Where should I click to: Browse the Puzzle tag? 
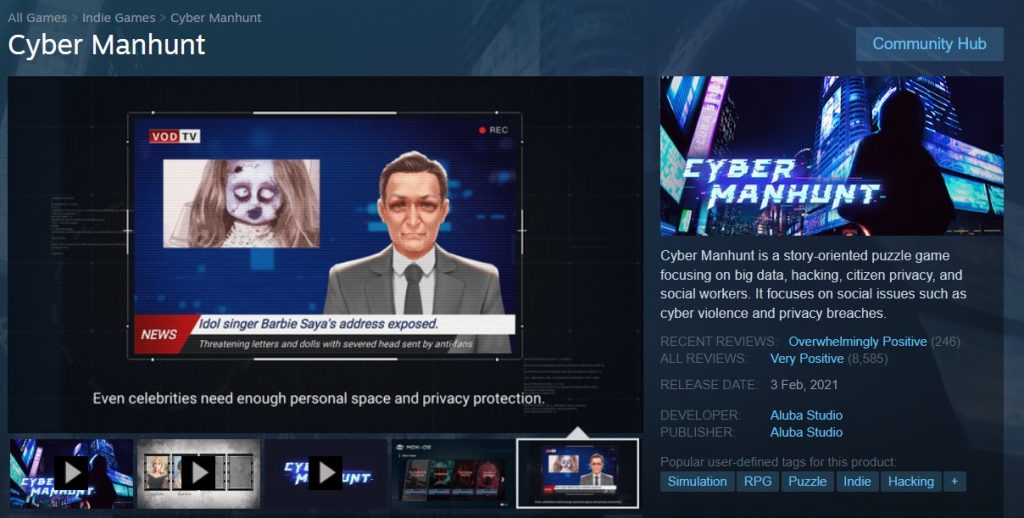(807, 481)
